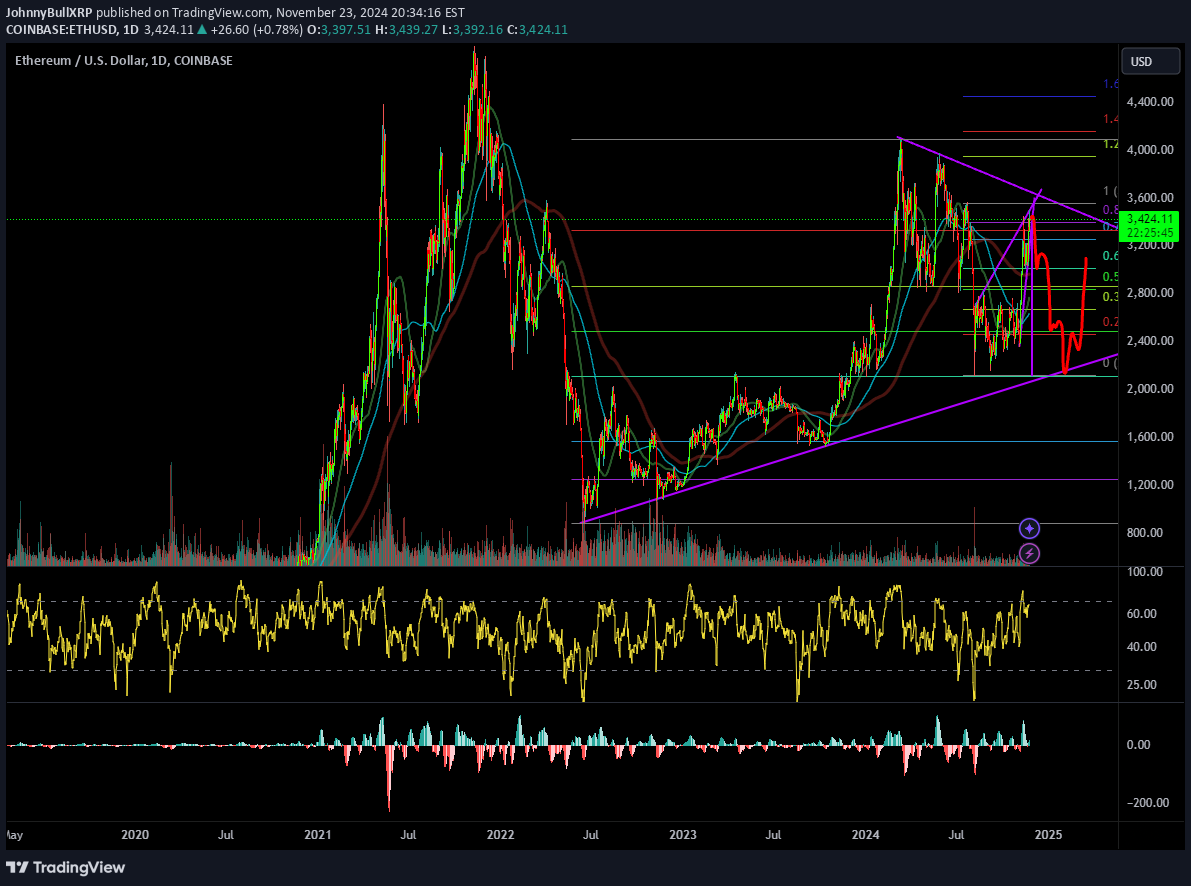This screenshot has height=886, width=1191.
Task: Click the JohnnyBullXRP author name
Action: (x=49, y=12)
